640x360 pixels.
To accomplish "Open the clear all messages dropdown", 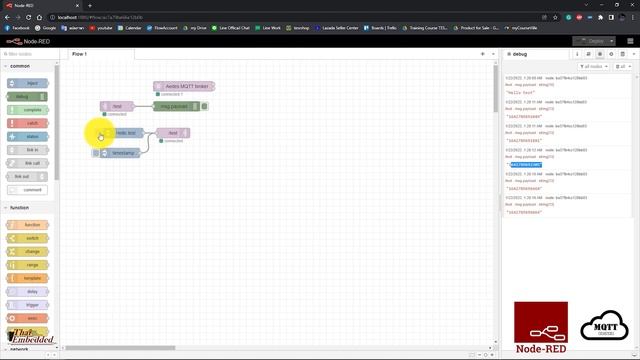I will click(623, 66).
